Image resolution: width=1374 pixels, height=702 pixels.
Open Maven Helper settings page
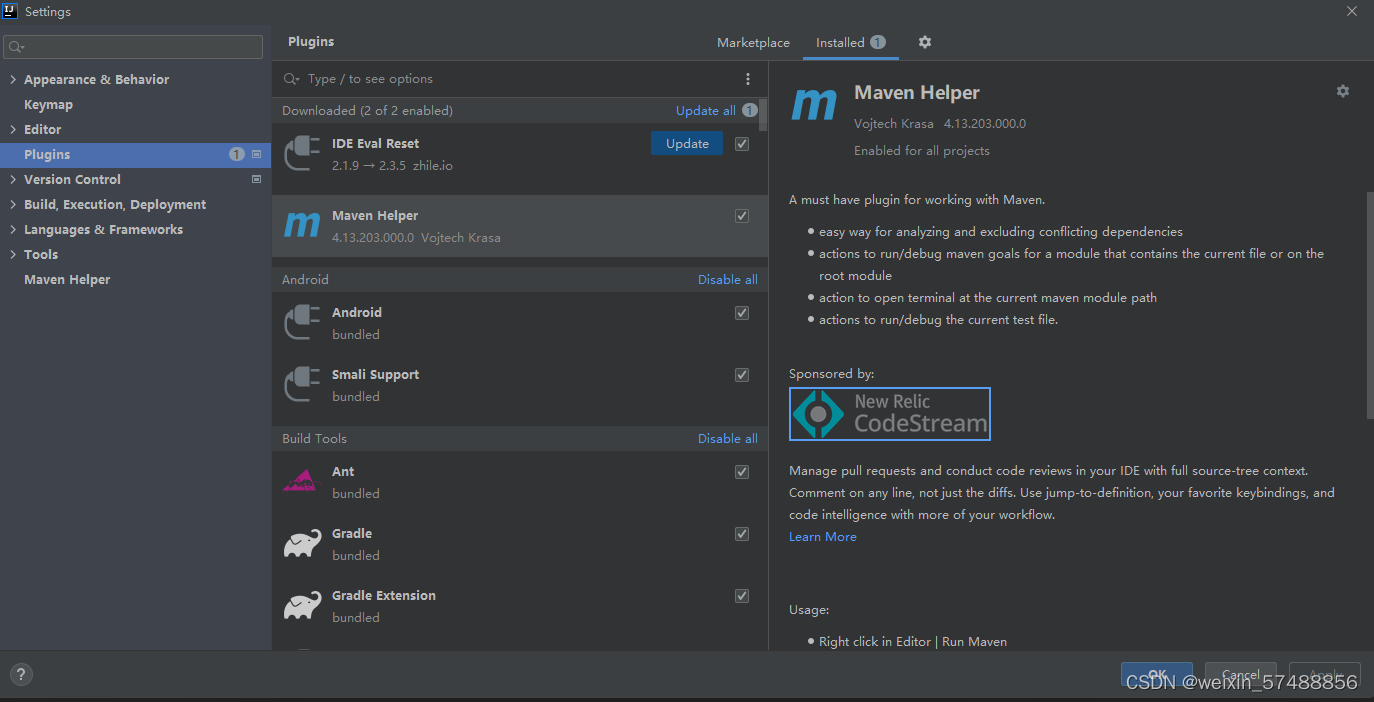(67, 279)
